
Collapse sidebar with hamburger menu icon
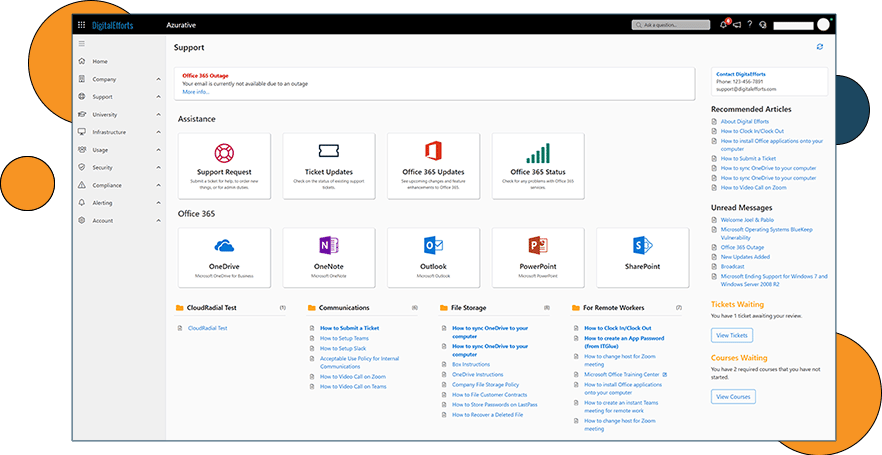point(82,44)
